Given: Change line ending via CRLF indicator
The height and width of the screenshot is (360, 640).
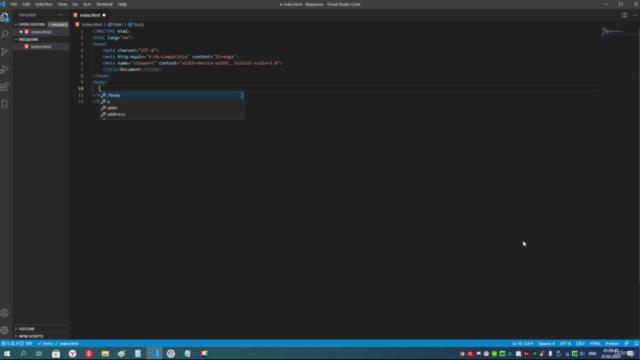Looking at the screenshot, I should click(580, 344).
